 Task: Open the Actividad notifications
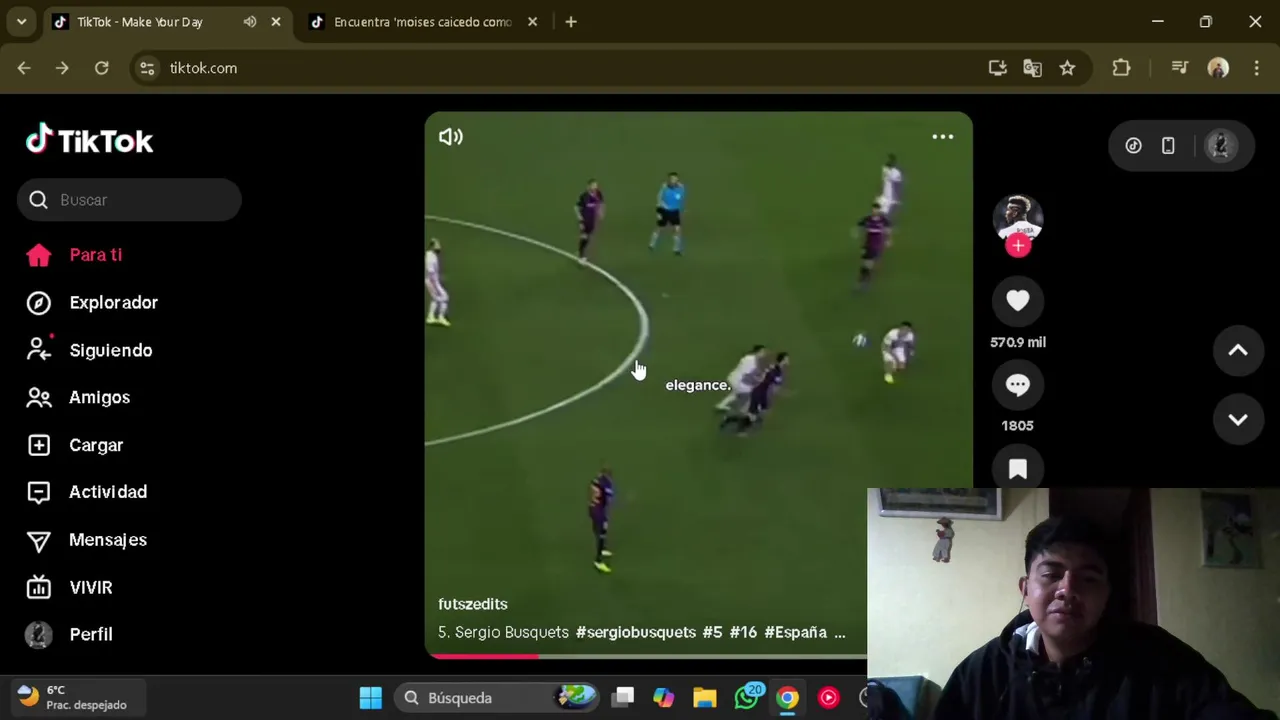click(x=87, y=492)
